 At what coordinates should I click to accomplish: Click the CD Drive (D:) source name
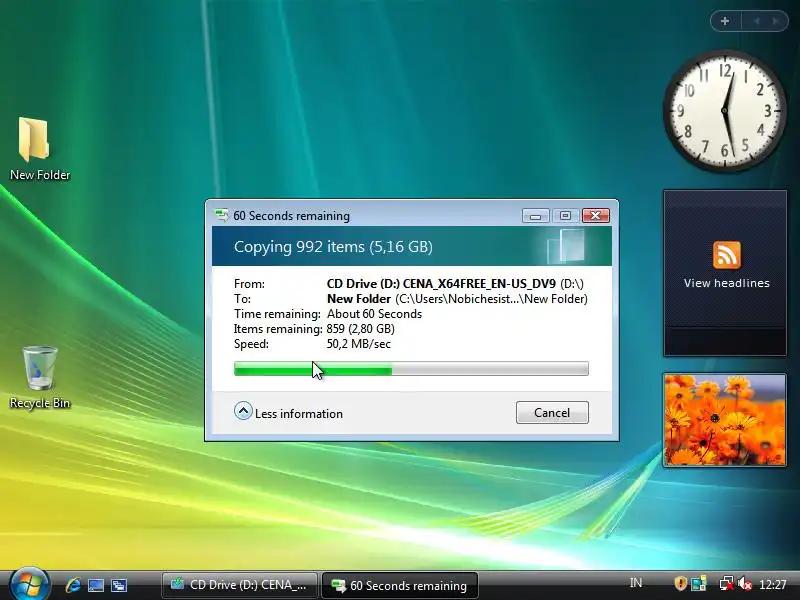tap(441, 284)
